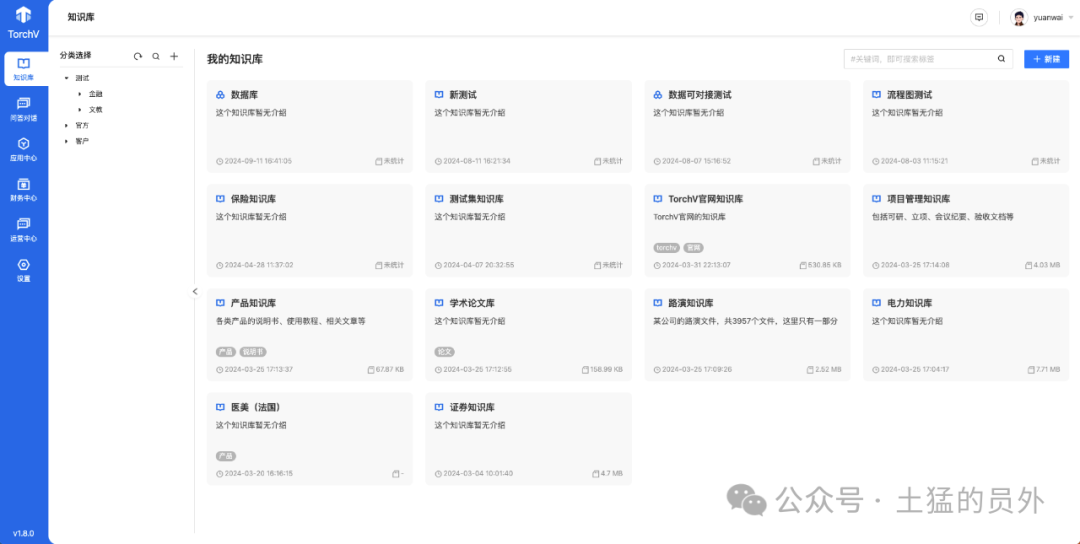1080x544 pixels.
Task: Select the 测试 category label
Action: pyautogui.click(x=82, y=79)
